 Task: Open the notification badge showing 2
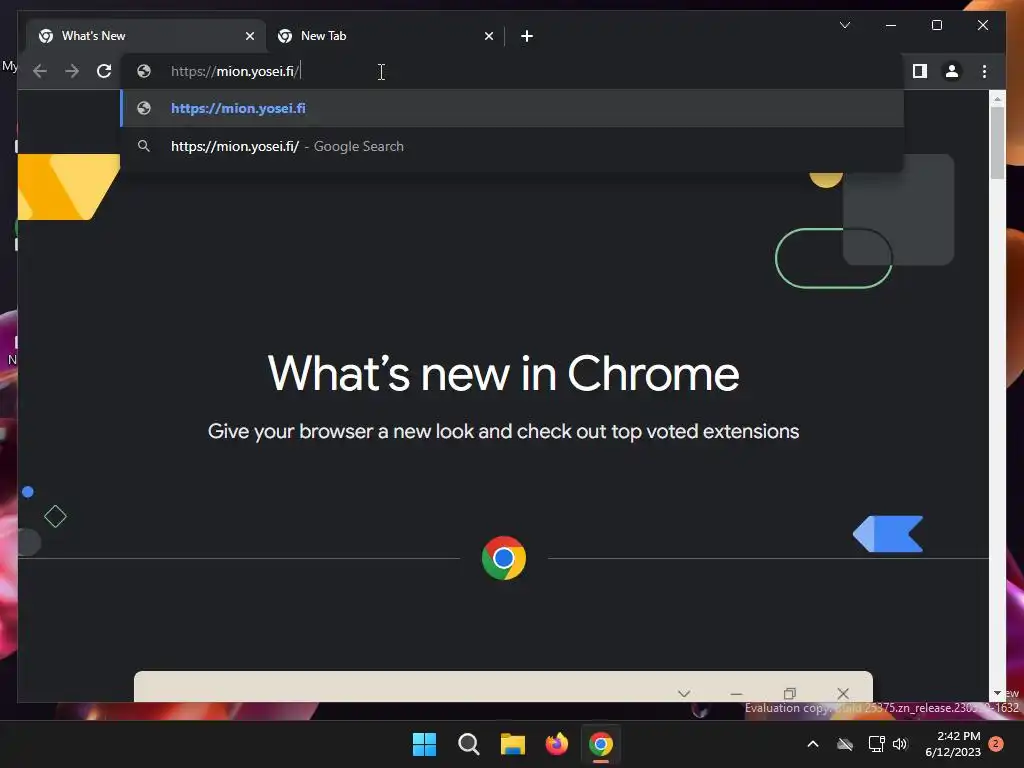[996, 744]
